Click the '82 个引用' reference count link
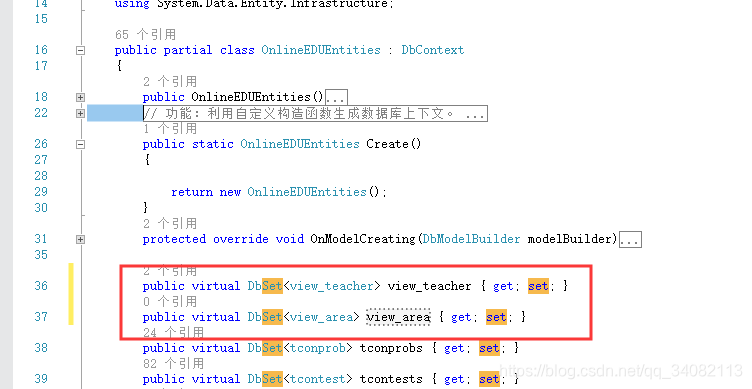 [x=173, y=364]
